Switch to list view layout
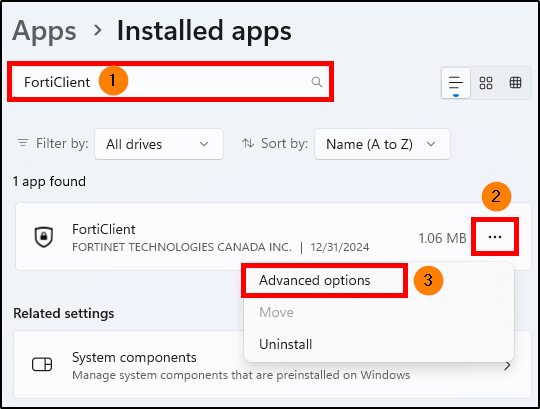Screen dimensions: 540x409 pos(456,83)
